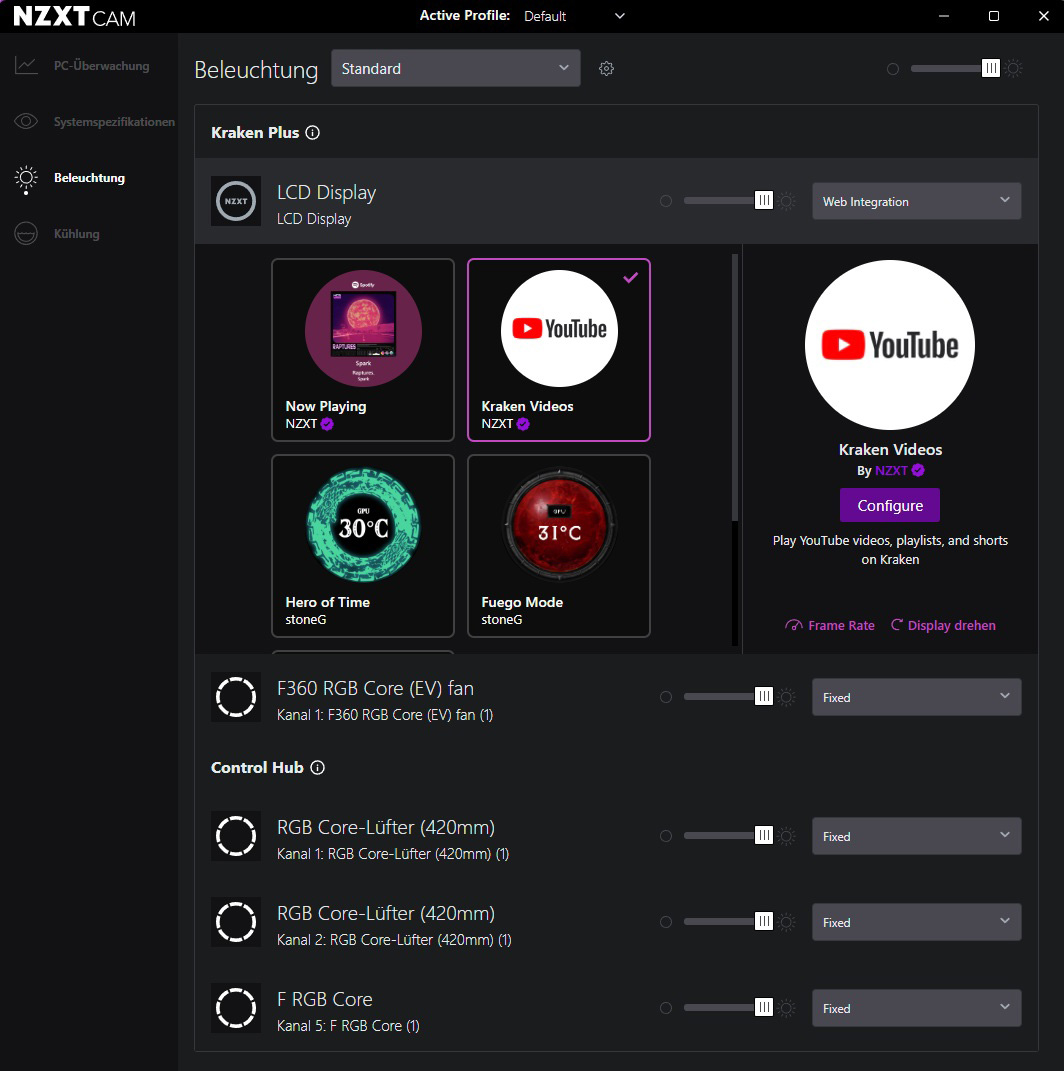Show info icon next to Control Hub

pyautogui.click(x=318, y=768)
